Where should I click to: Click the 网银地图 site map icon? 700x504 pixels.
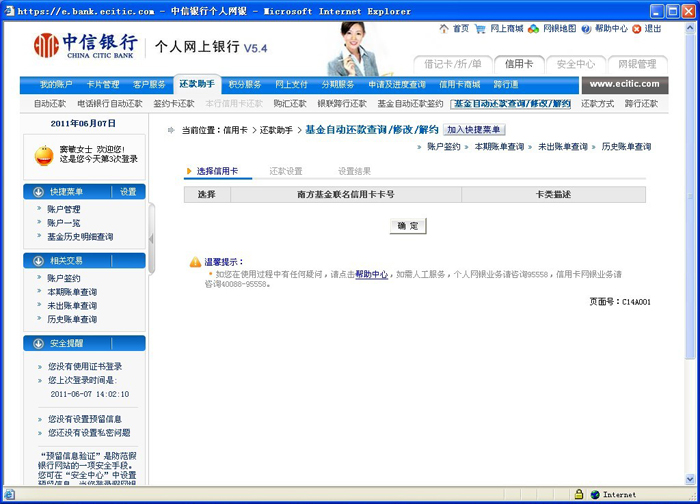coord(534,29)
